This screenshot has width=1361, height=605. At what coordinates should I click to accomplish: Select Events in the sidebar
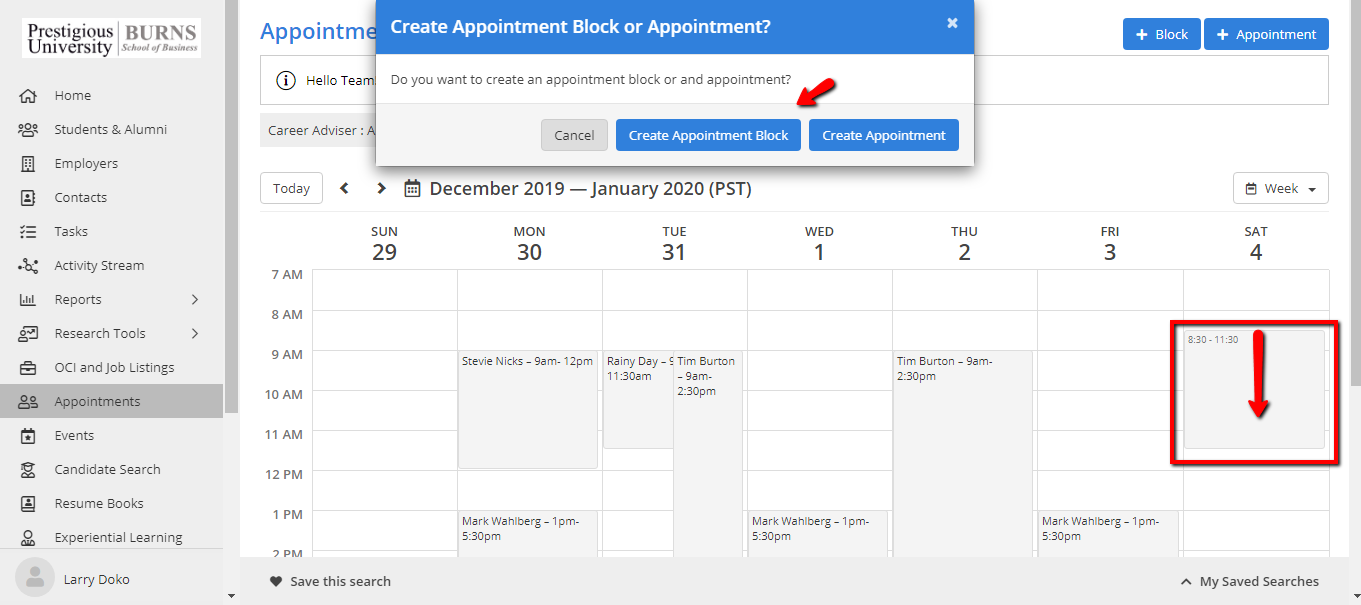74,436
